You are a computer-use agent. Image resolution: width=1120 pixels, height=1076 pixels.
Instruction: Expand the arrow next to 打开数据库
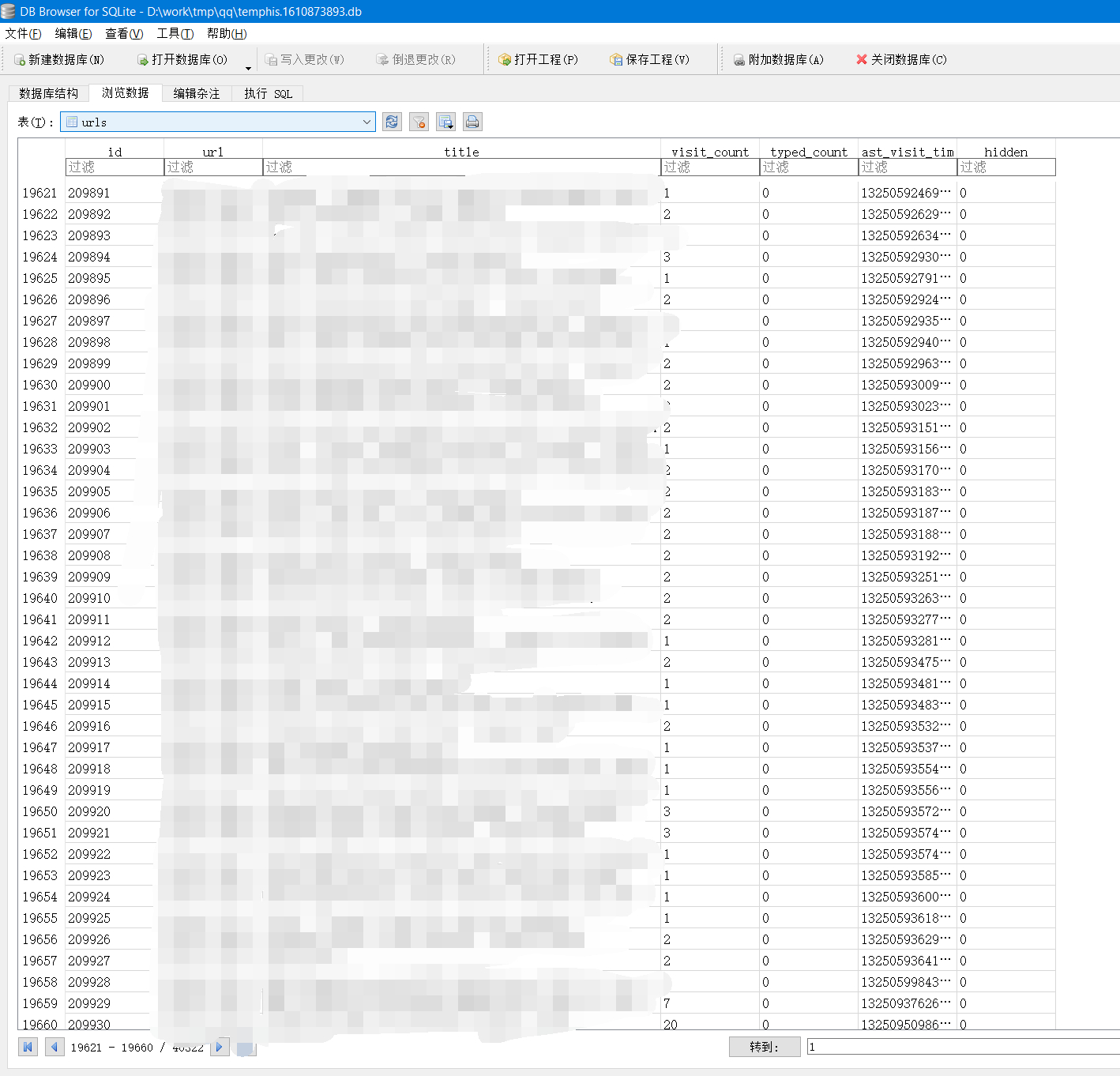click(248, 68)
